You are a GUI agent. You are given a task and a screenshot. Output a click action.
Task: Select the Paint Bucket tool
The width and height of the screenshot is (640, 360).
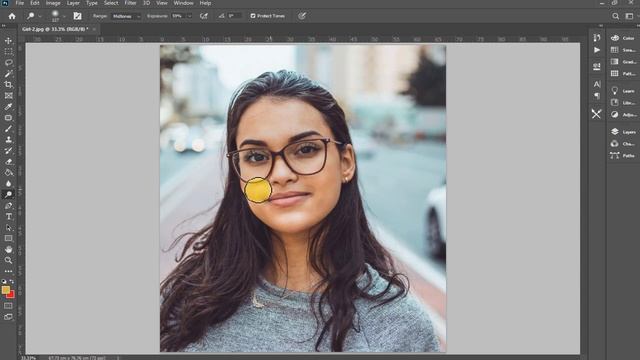[x=8, y=173]
